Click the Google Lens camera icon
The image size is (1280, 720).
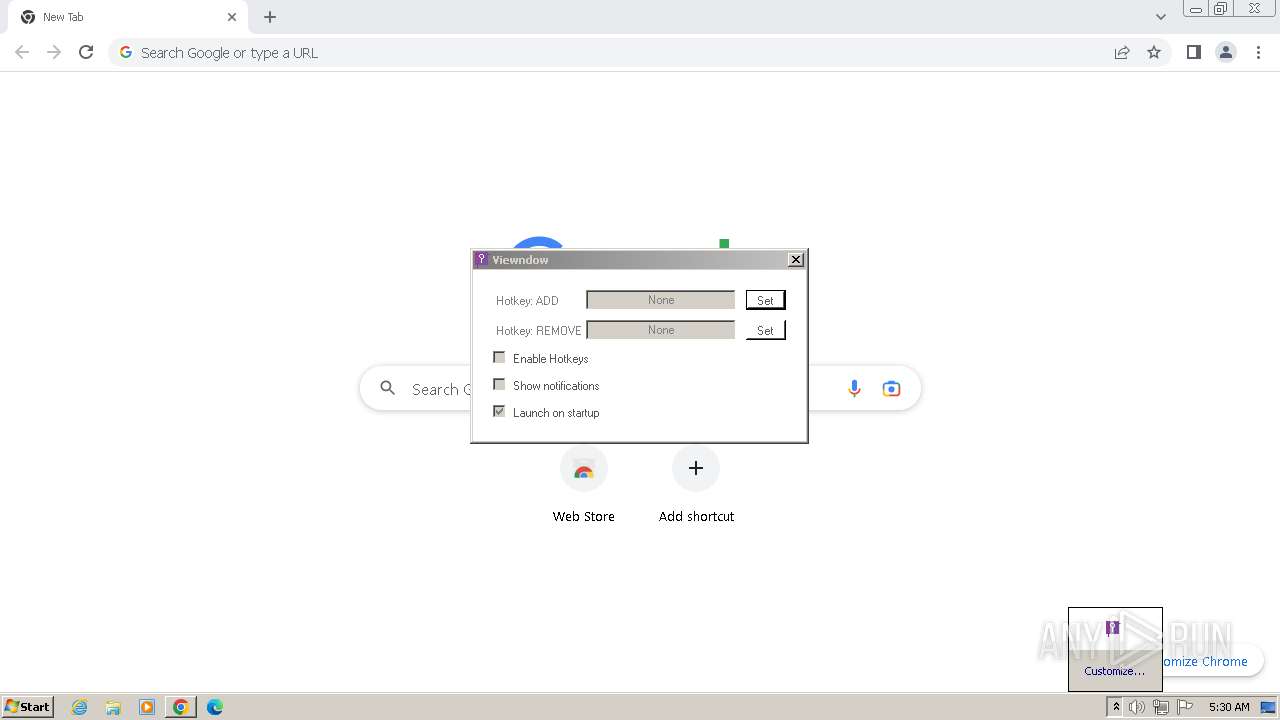(891, 389)
